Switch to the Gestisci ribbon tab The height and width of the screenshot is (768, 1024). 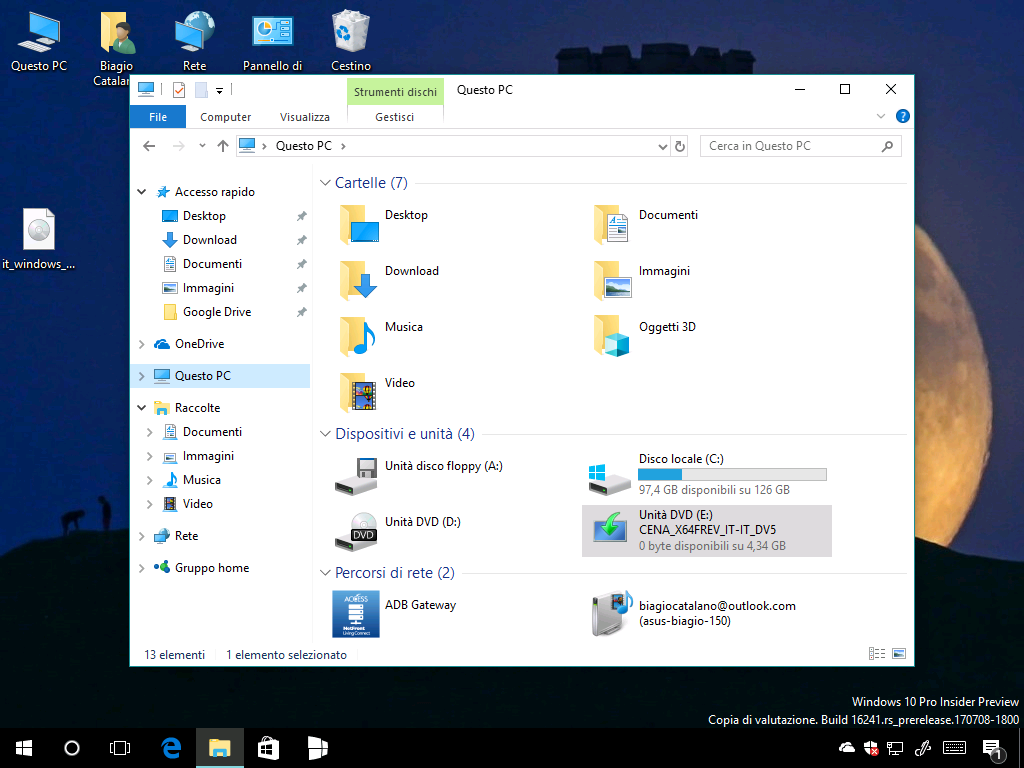395,117
